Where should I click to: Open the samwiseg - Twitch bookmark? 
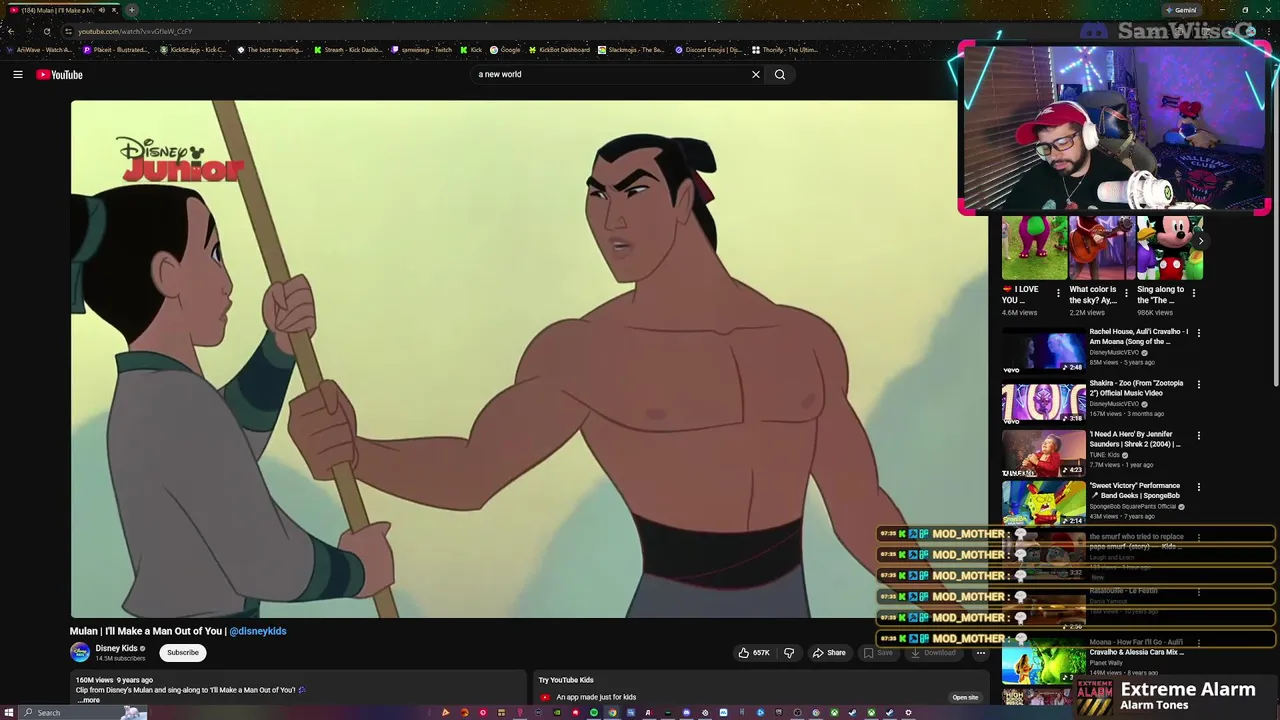(421, 49)
